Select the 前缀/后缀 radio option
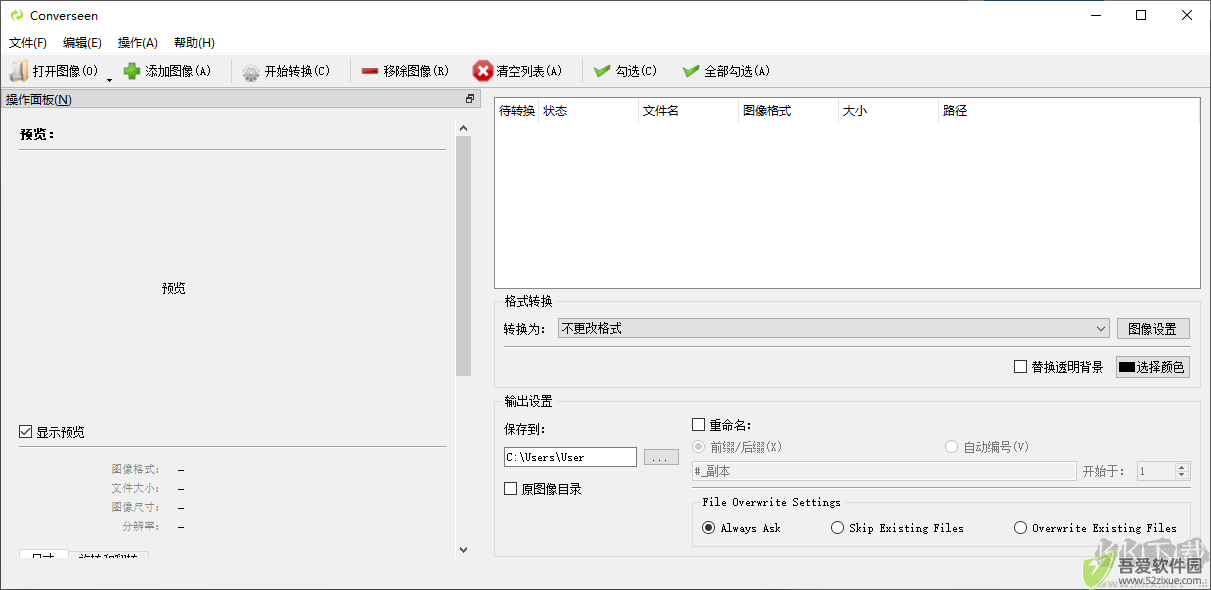Screen dimensions: 1211x590 point(698,447)
